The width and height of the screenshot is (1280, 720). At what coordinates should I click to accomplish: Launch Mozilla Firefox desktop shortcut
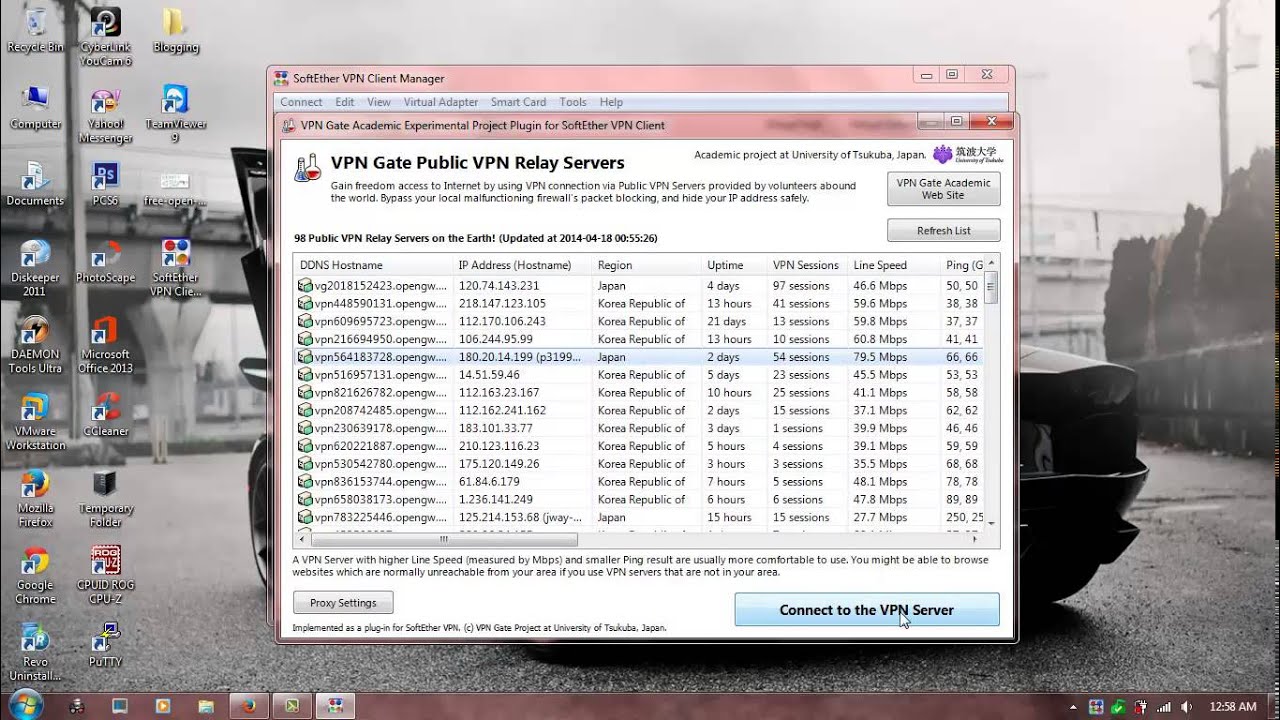35,498
